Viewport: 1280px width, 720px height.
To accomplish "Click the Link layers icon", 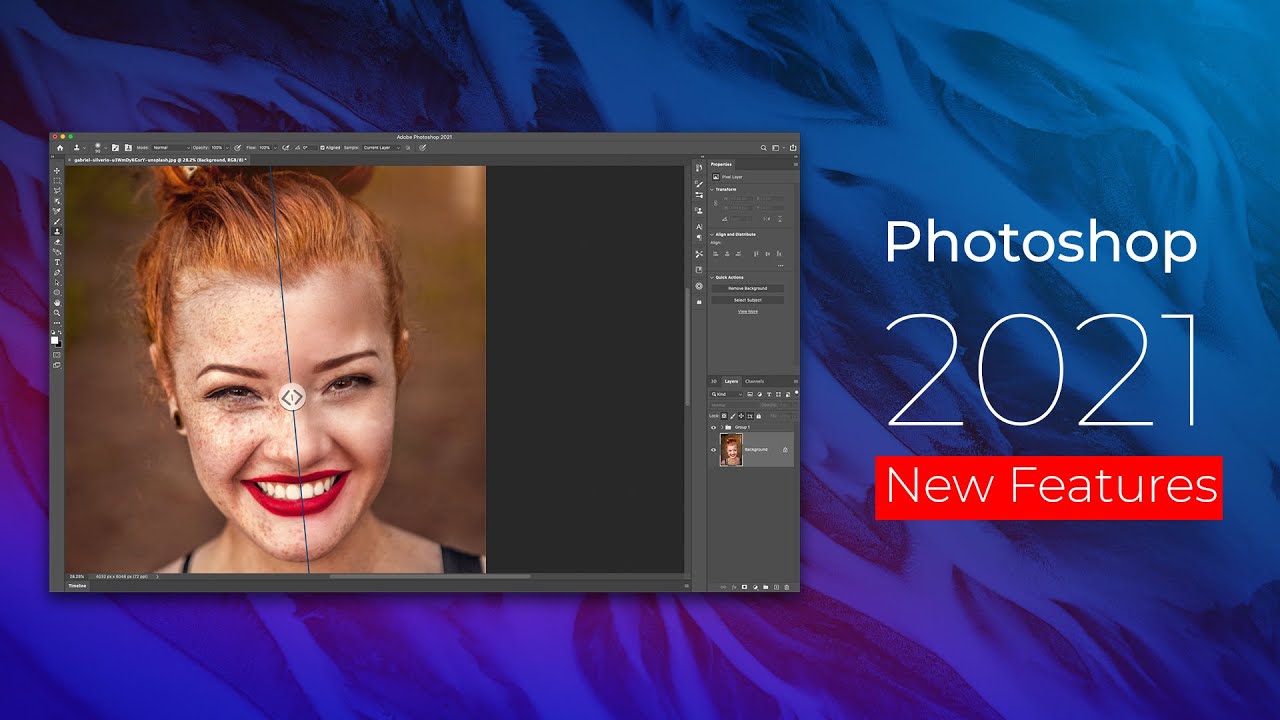I will coord(723,587).
